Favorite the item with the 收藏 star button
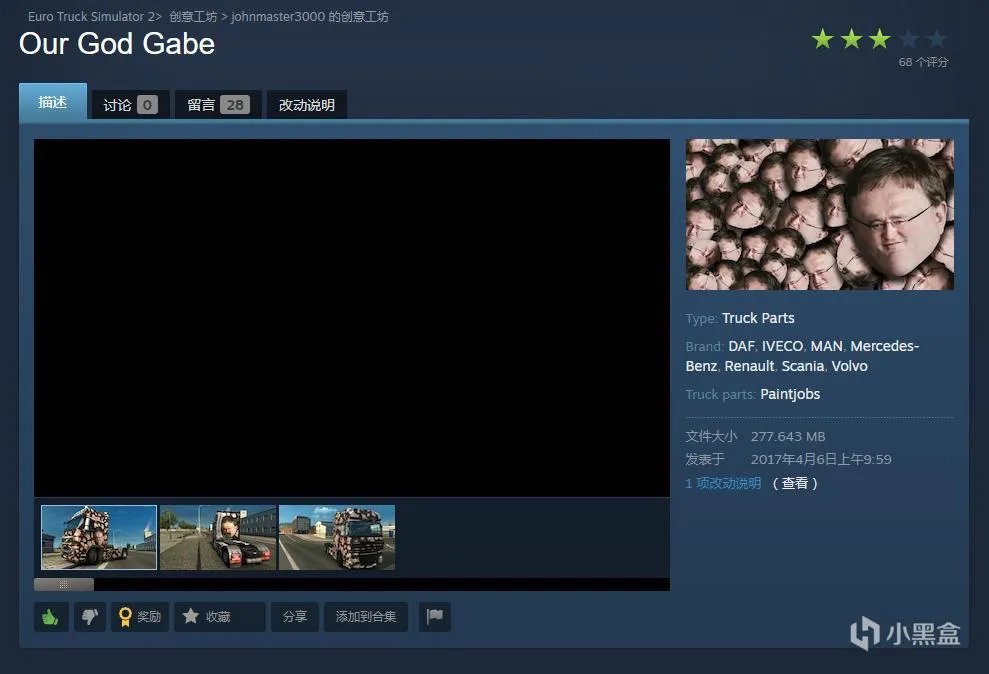The height and width of the screenshot is (674, 989). click(x=219, y=617)
